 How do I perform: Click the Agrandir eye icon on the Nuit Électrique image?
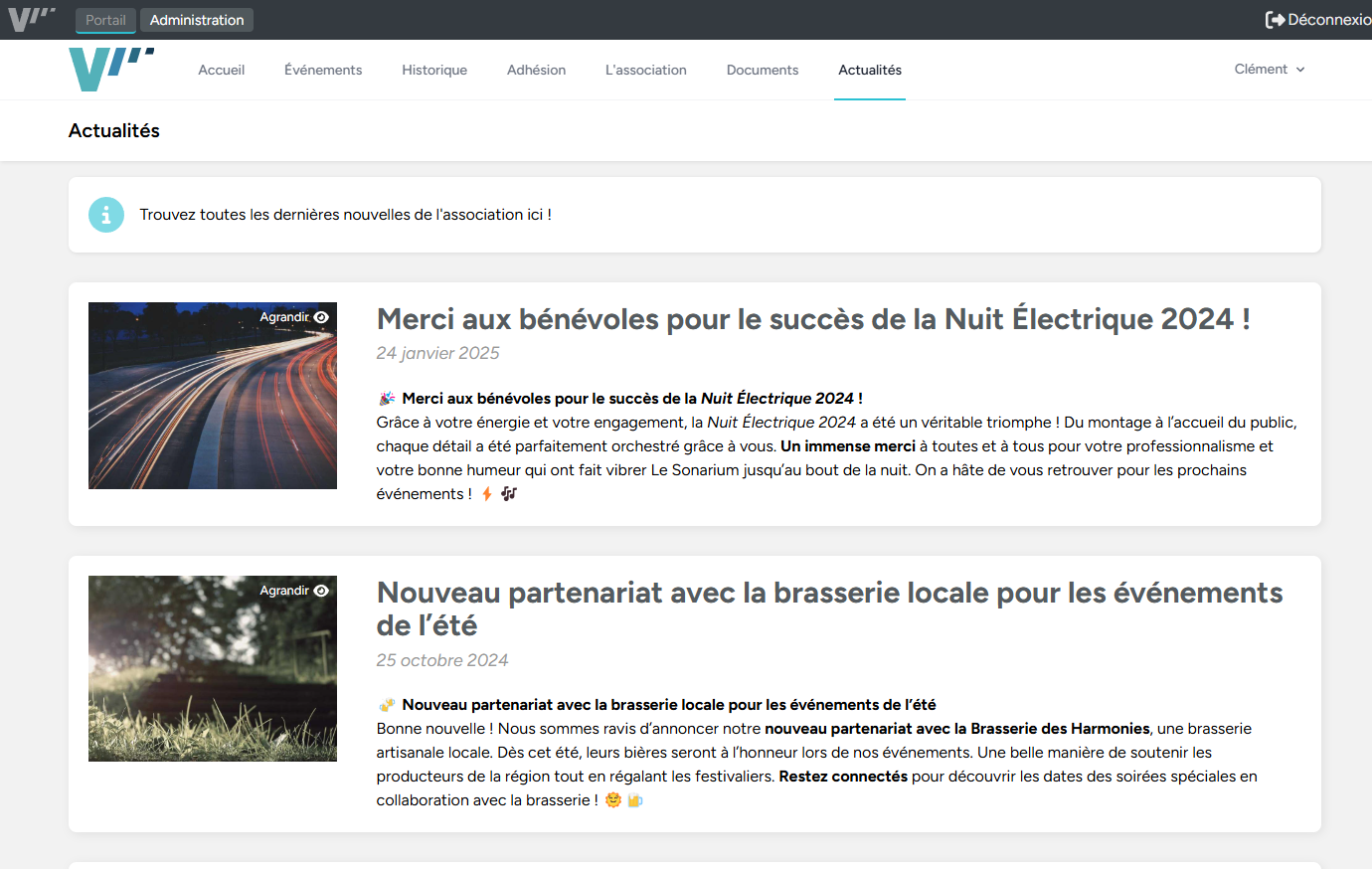tap(320, 315)
